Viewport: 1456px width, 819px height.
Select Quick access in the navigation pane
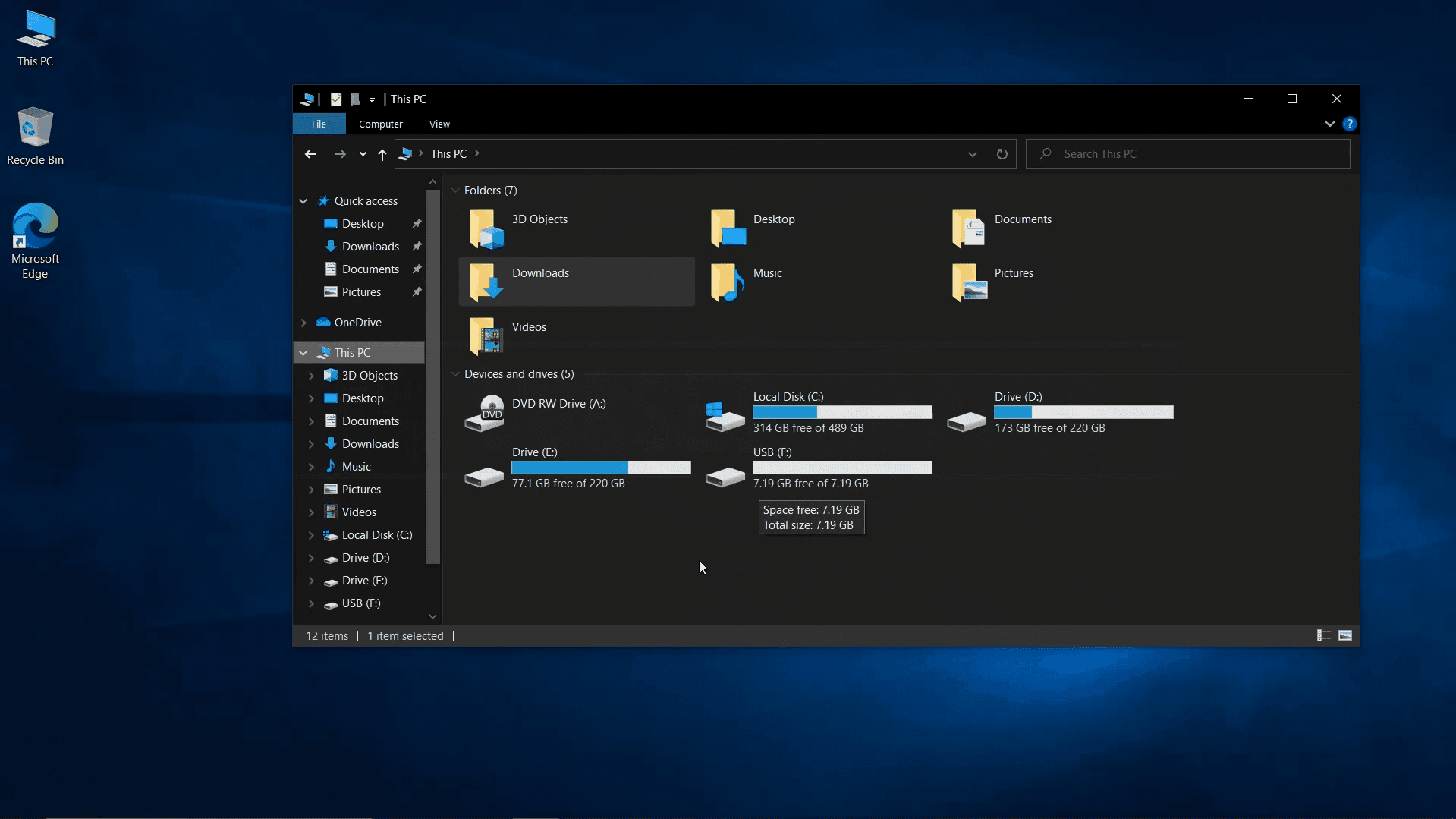click(x=366, y=201)
